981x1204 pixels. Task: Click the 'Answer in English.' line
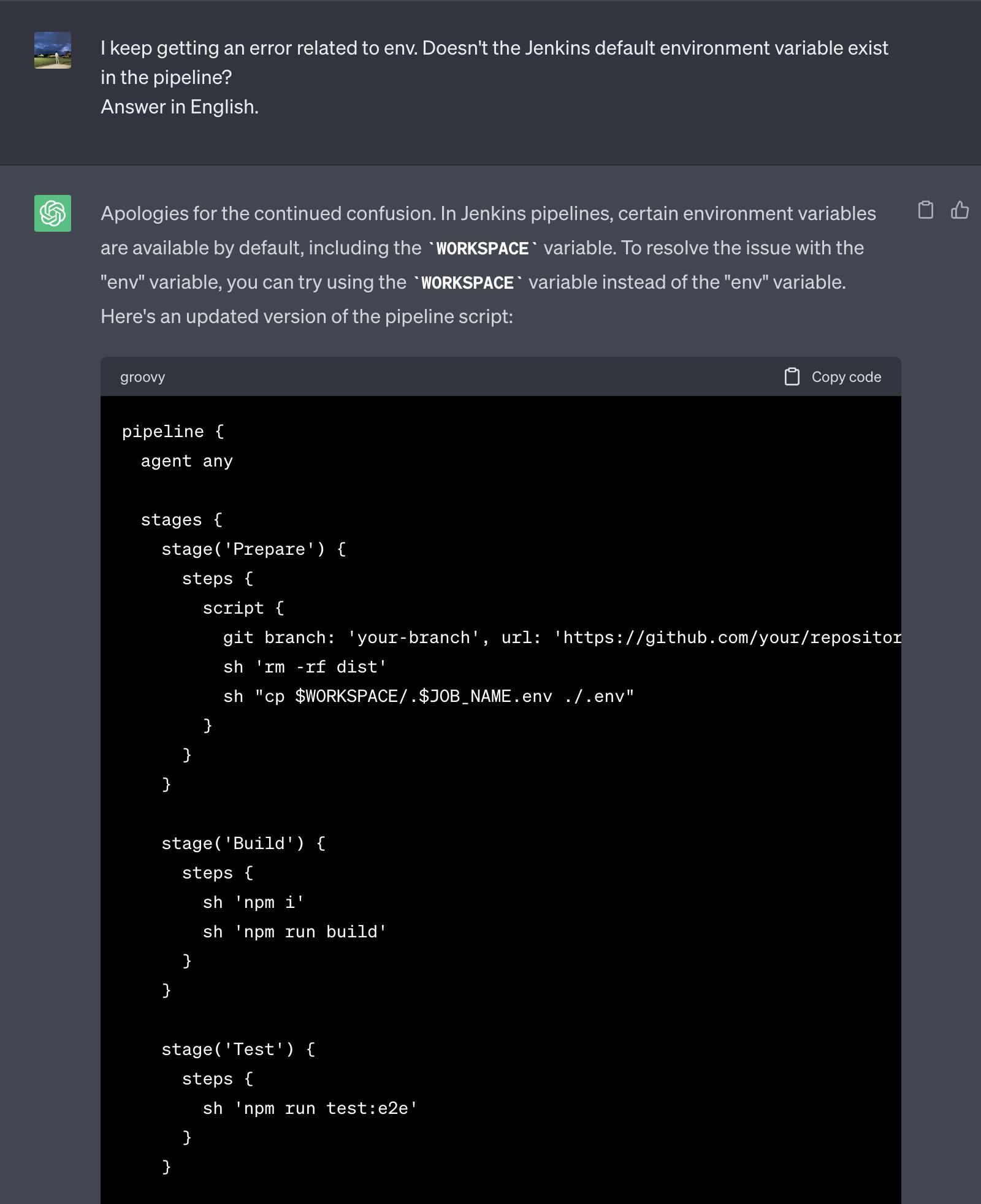180,107
